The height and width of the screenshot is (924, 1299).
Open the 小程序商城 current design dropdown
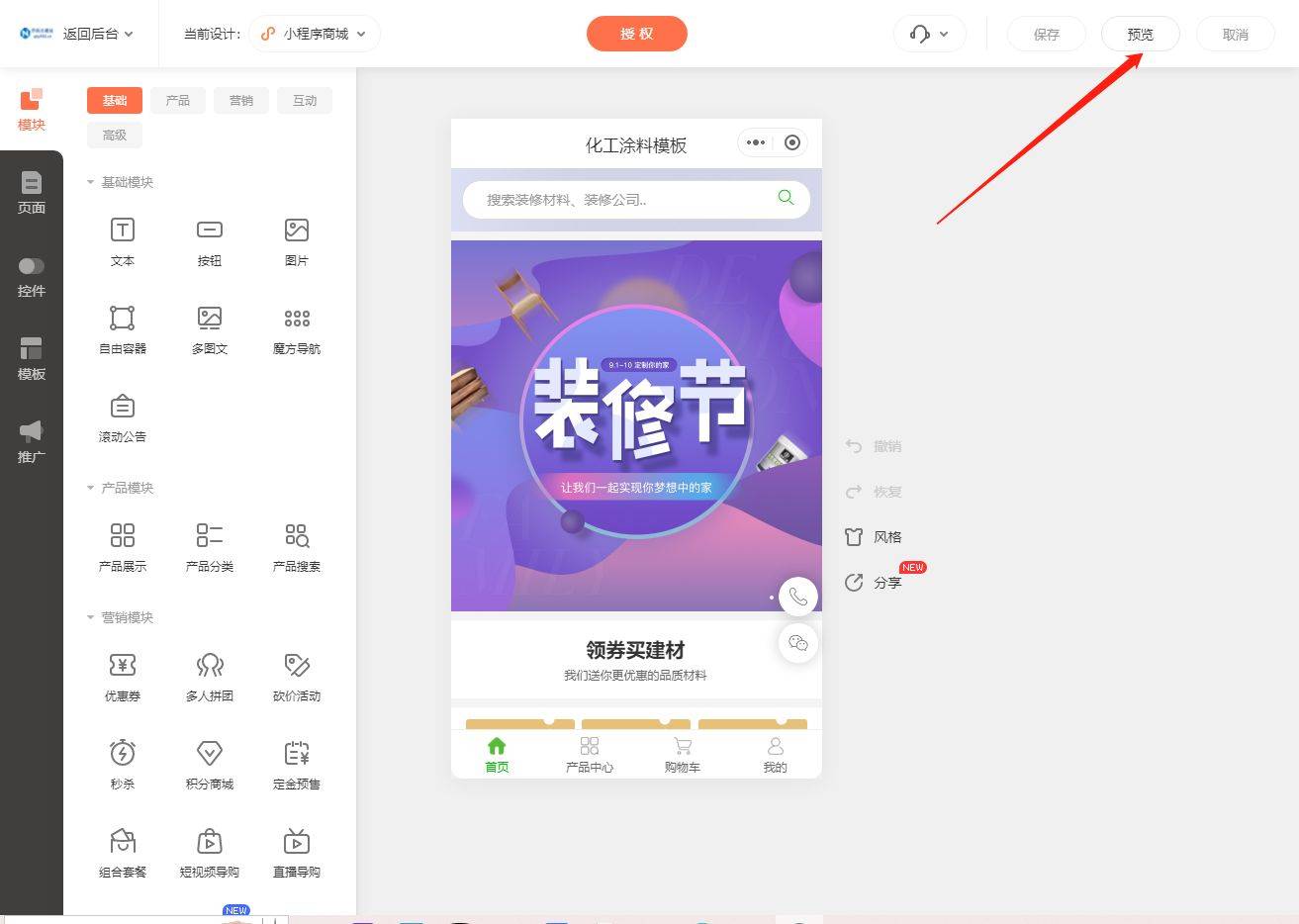[x=315, y=34]
